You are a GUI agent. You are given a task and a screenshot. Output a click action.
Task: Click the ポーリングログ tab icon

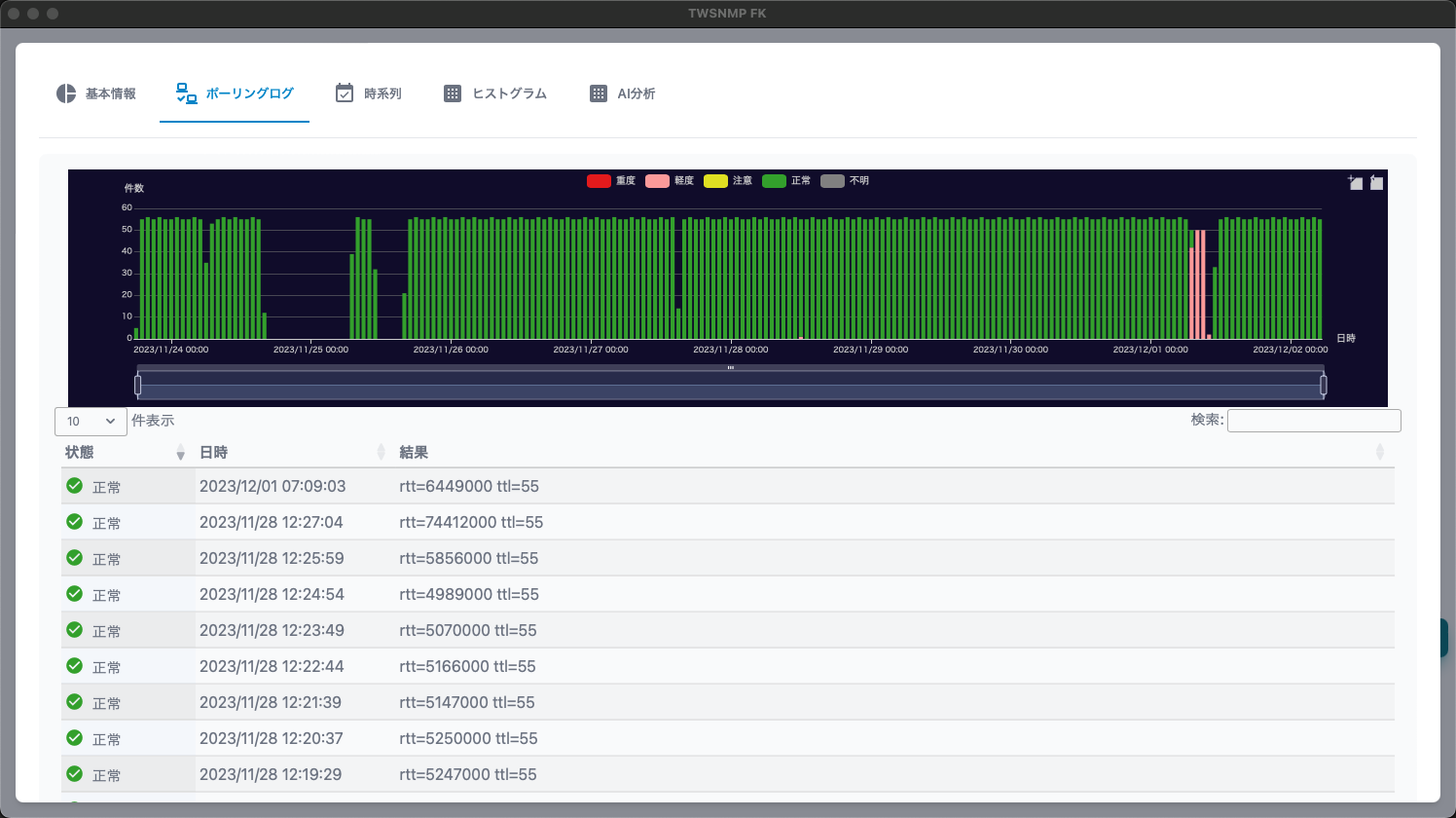coord(186,93)
